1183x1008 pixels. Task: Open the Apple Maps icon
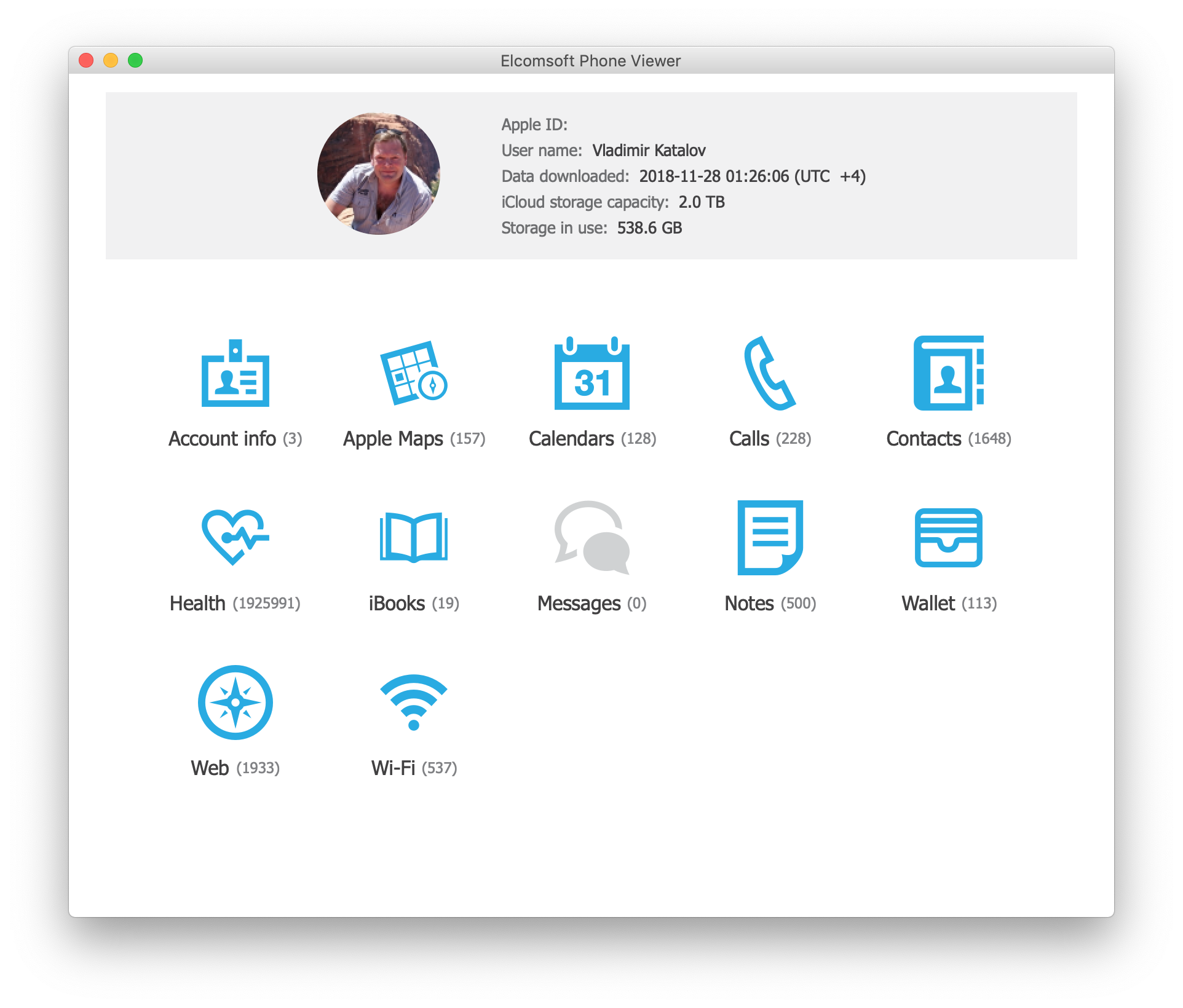point(413,373)
